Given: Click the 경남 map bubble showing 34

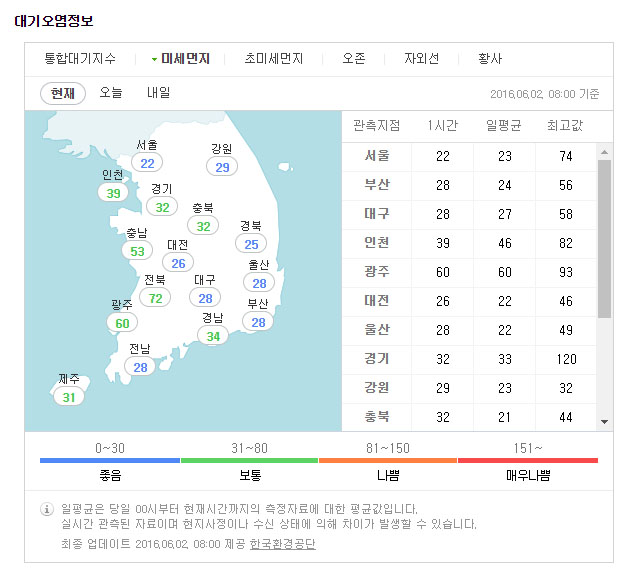Looking at the screenshot, I should (x=213, y=336).
